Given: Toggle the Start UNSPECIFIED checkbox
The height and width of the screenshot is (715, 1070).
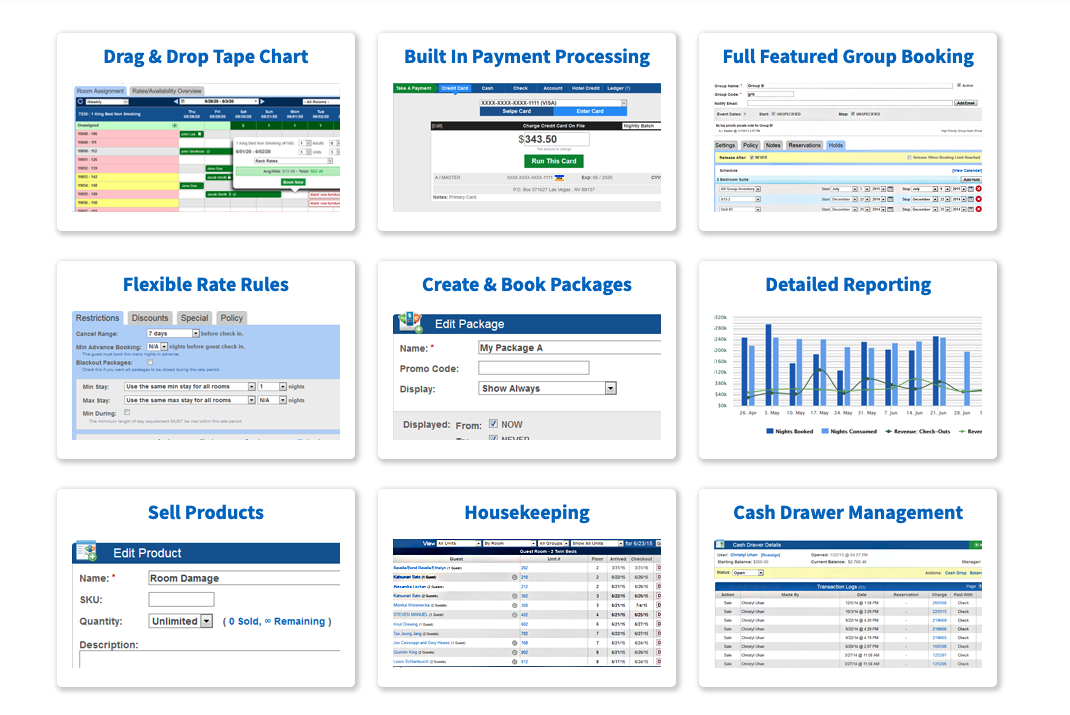Looking at the screenshot, I should point(773,114).
